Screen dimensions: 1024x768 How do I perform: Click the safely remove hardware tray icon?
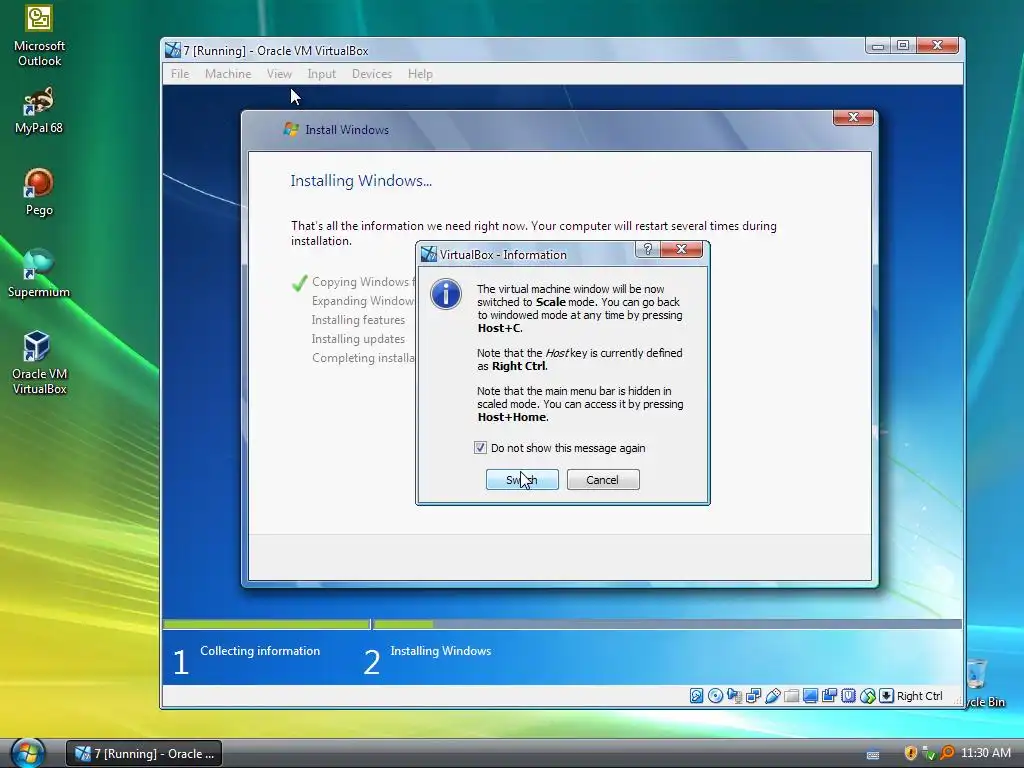[929, 754]
